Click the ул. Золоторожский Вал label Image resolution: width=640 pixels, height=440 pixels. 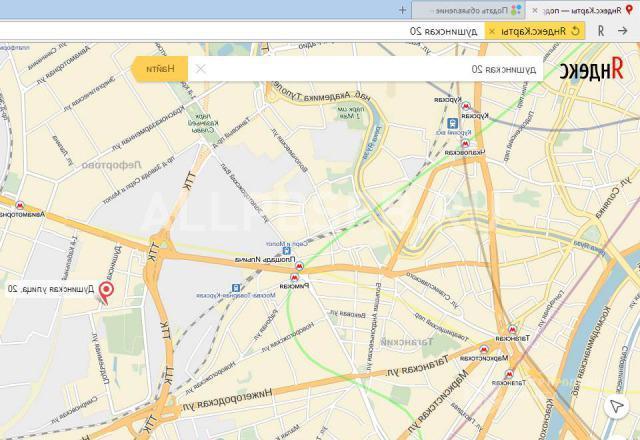point(244,193)
